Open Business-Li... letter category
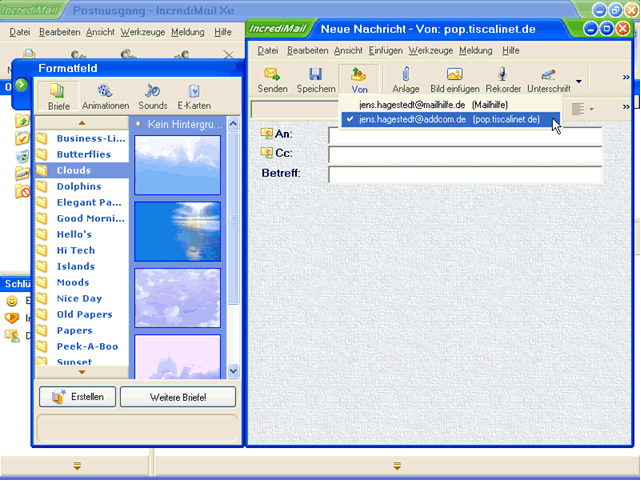The width and height of the screenshot is (641, 481). point(82,139)
